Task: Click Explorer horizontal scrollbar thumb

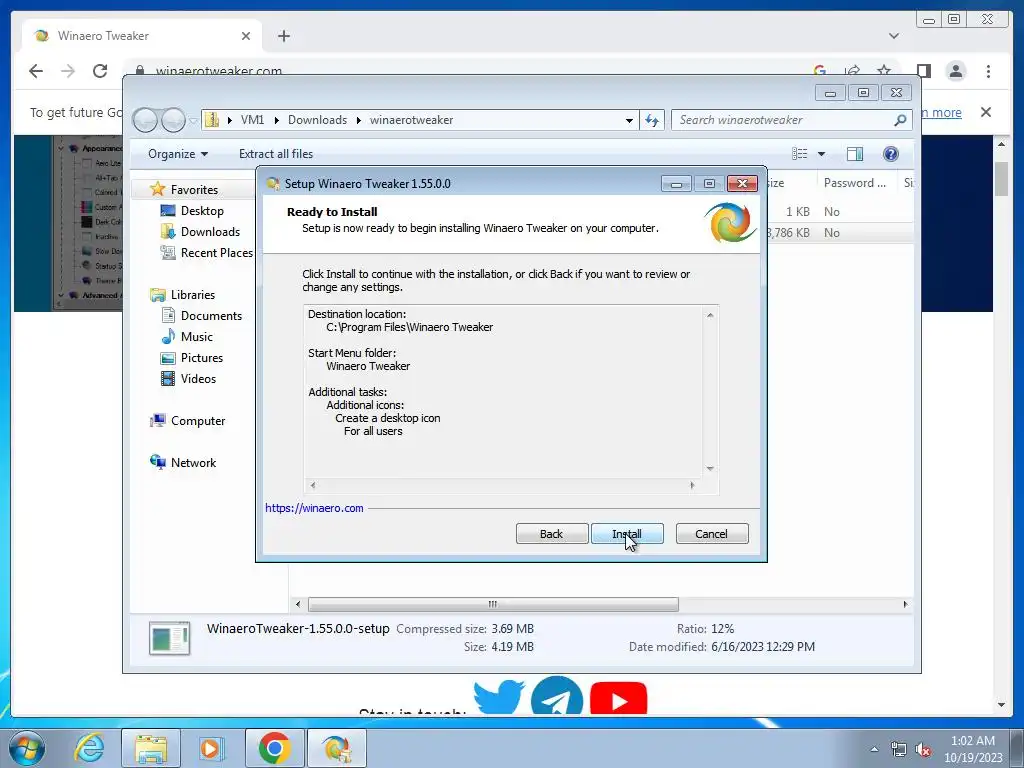Action: [493, 604]
